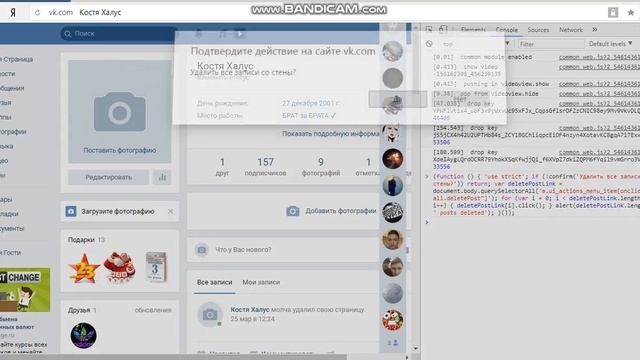Open the calendar gift with number 3
The width and height of the screenshot is (640, 360).
pos(156,267)
